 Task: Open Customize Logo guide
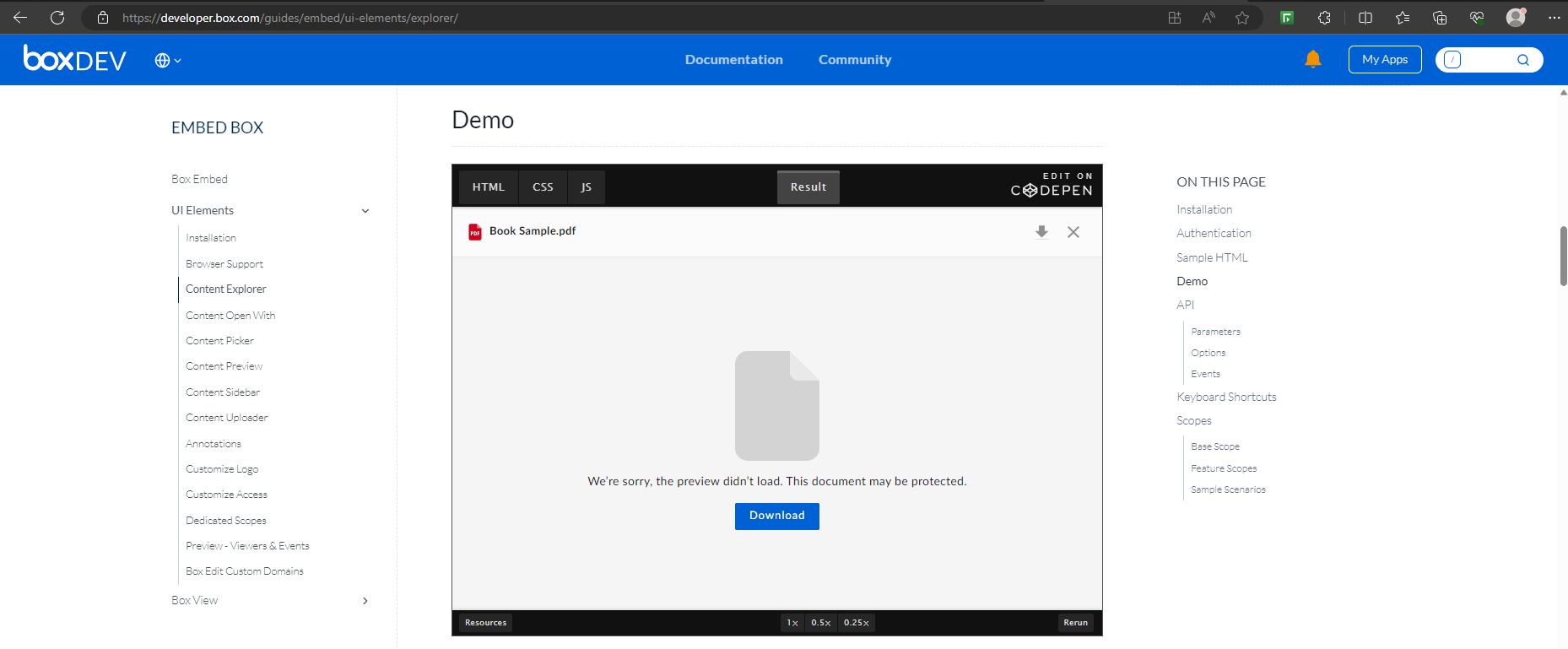(222, 469)
